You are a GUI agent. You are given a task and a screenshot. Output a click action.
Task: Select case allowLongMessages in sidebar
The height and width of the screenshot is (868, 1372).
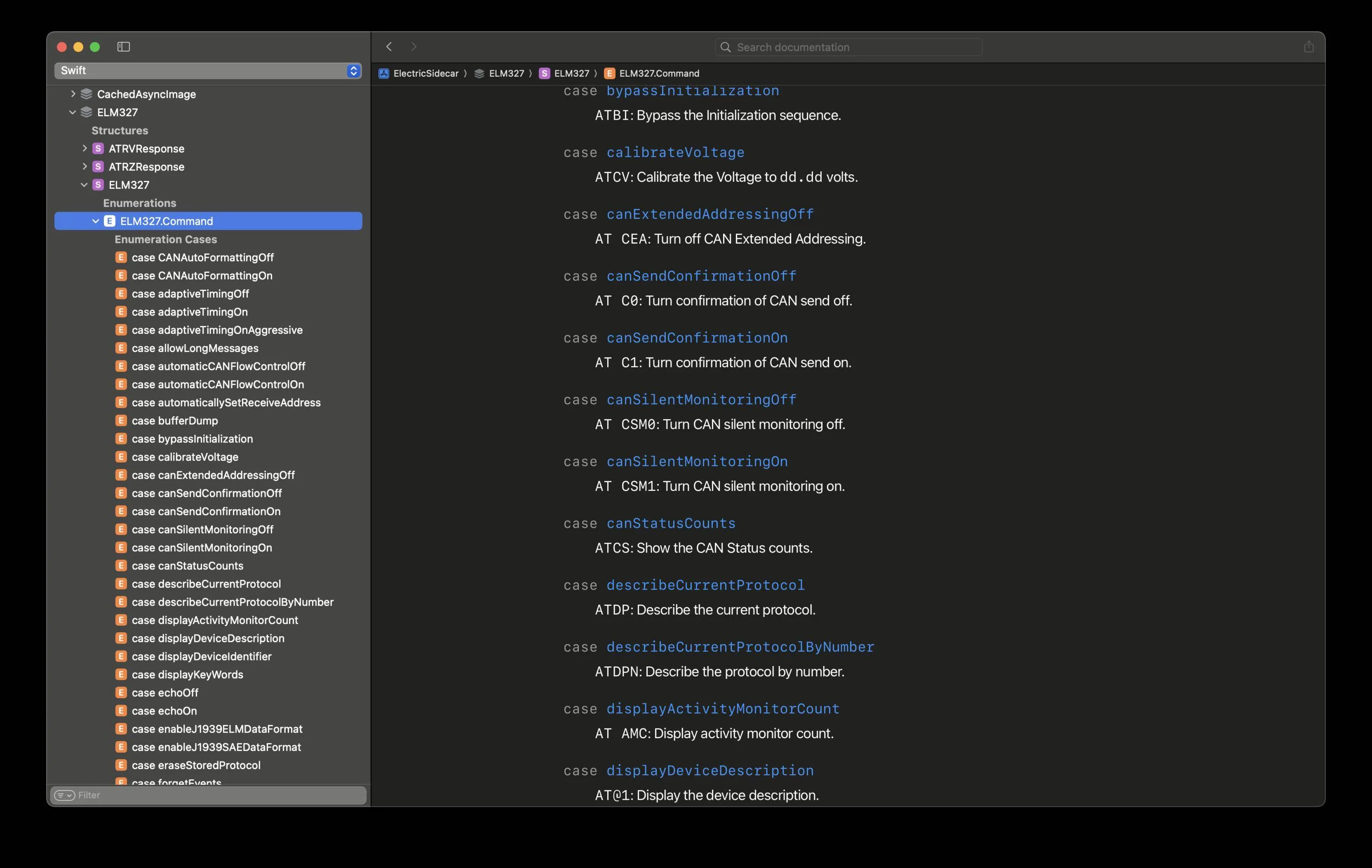(x=195, y=348)
